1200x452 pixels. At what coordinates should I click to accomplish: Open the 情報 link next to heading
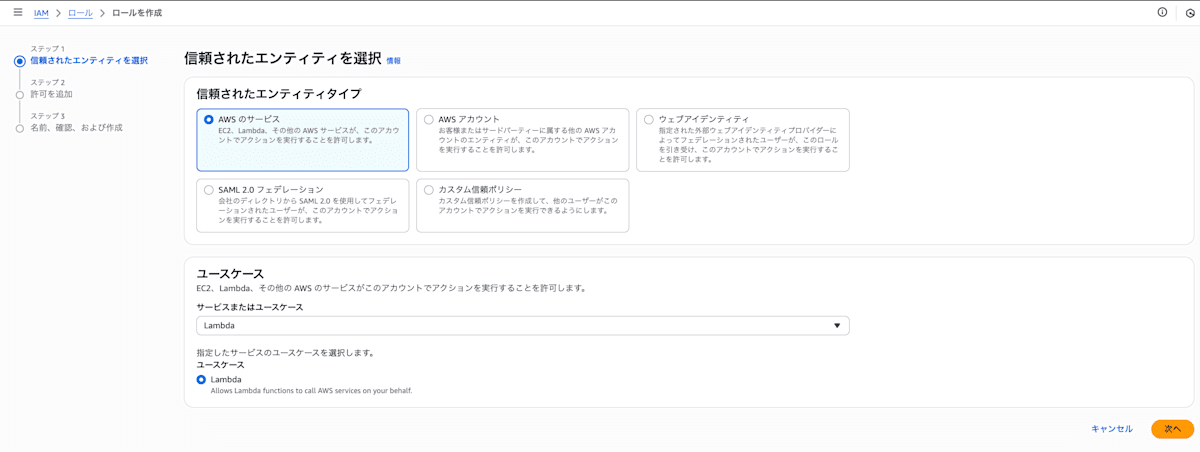pyautogui.click(x=394, y=61)
